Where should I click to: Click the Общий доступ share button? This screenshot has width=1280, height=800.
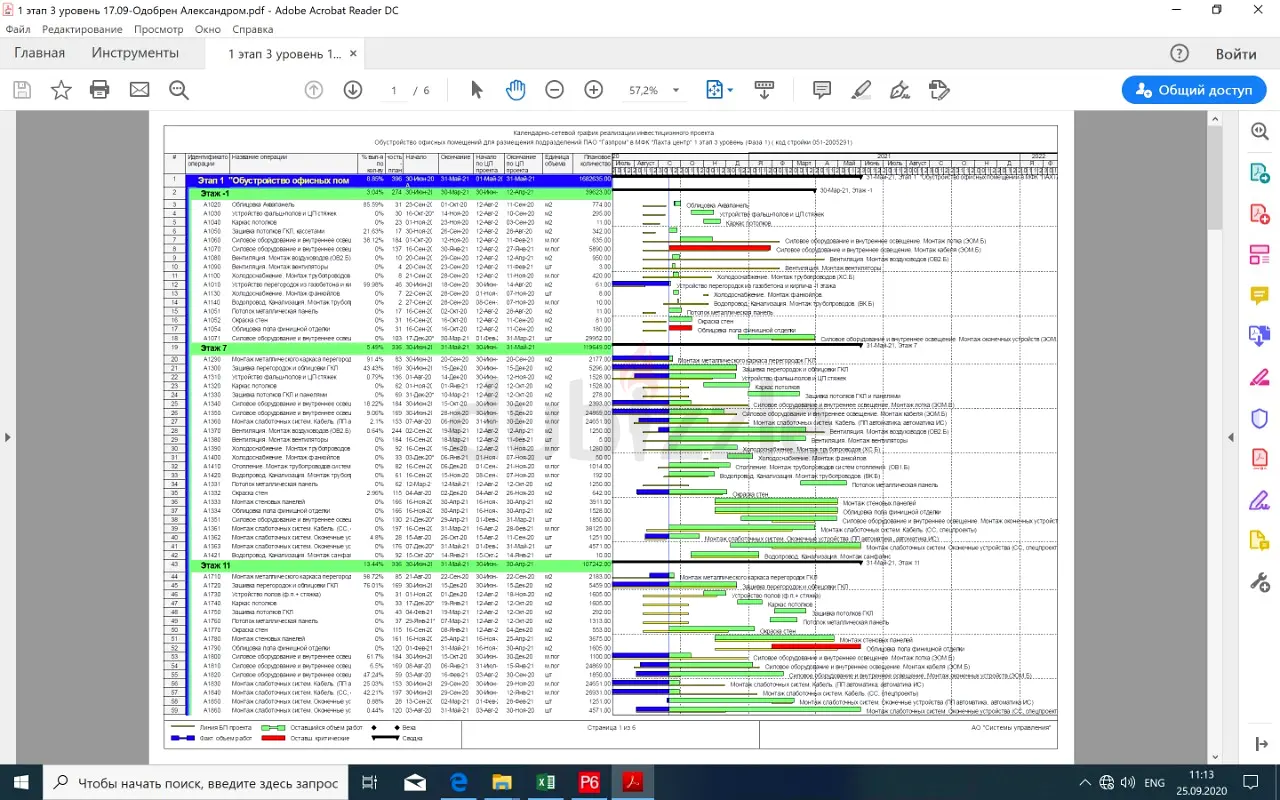[1194, 90]
